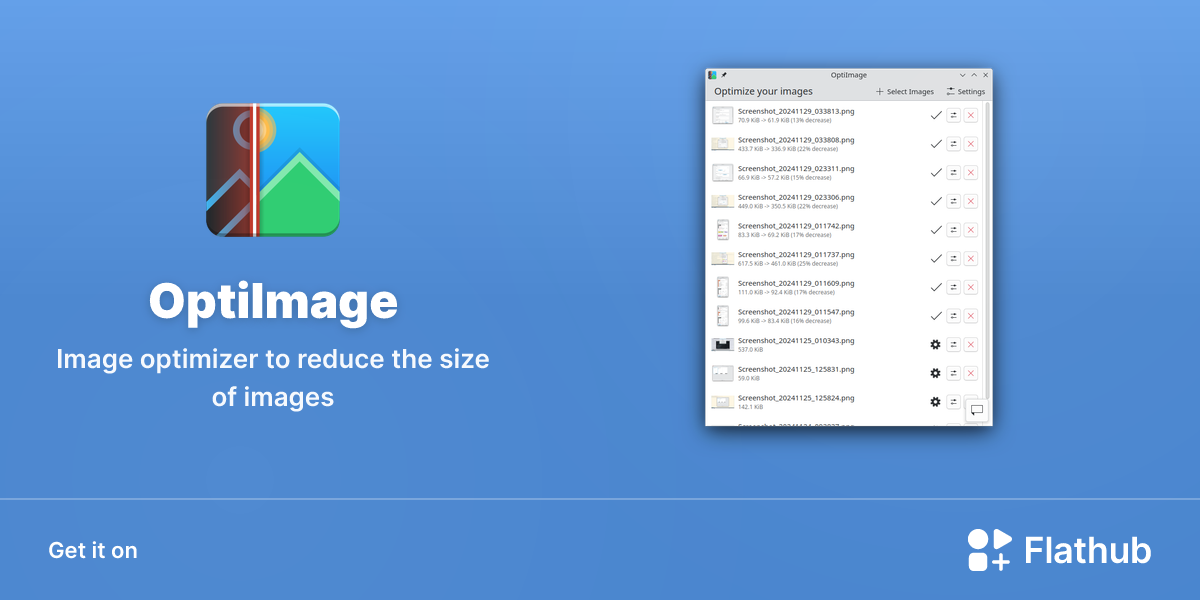Click the checkmark status for Screenshot_20241129_011547.png
Image resolution: width=1200 pixels, height=600 pixels.
pyautogui.click(x=936, y=316)
